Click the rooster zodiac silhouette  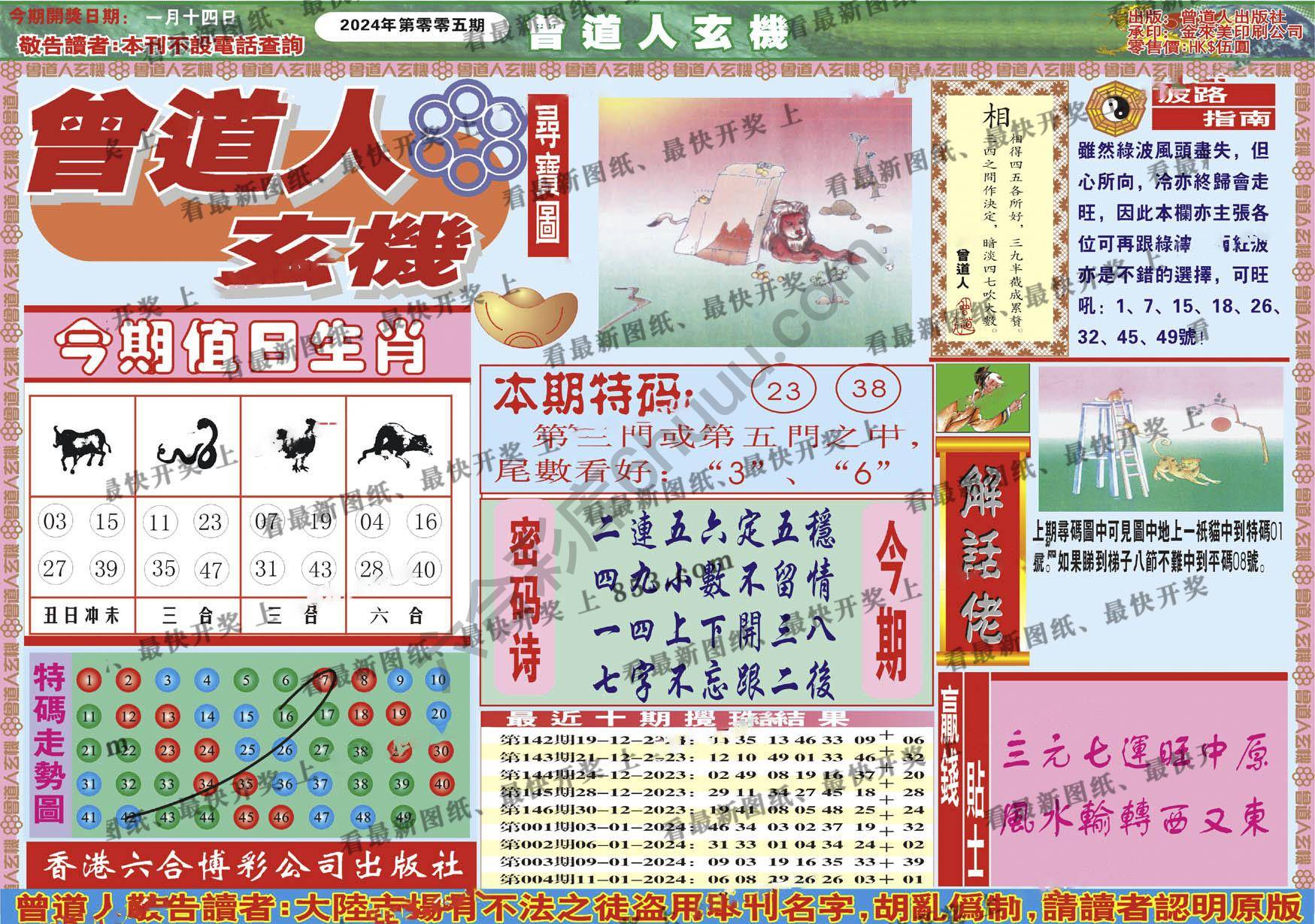coord(292,448)
